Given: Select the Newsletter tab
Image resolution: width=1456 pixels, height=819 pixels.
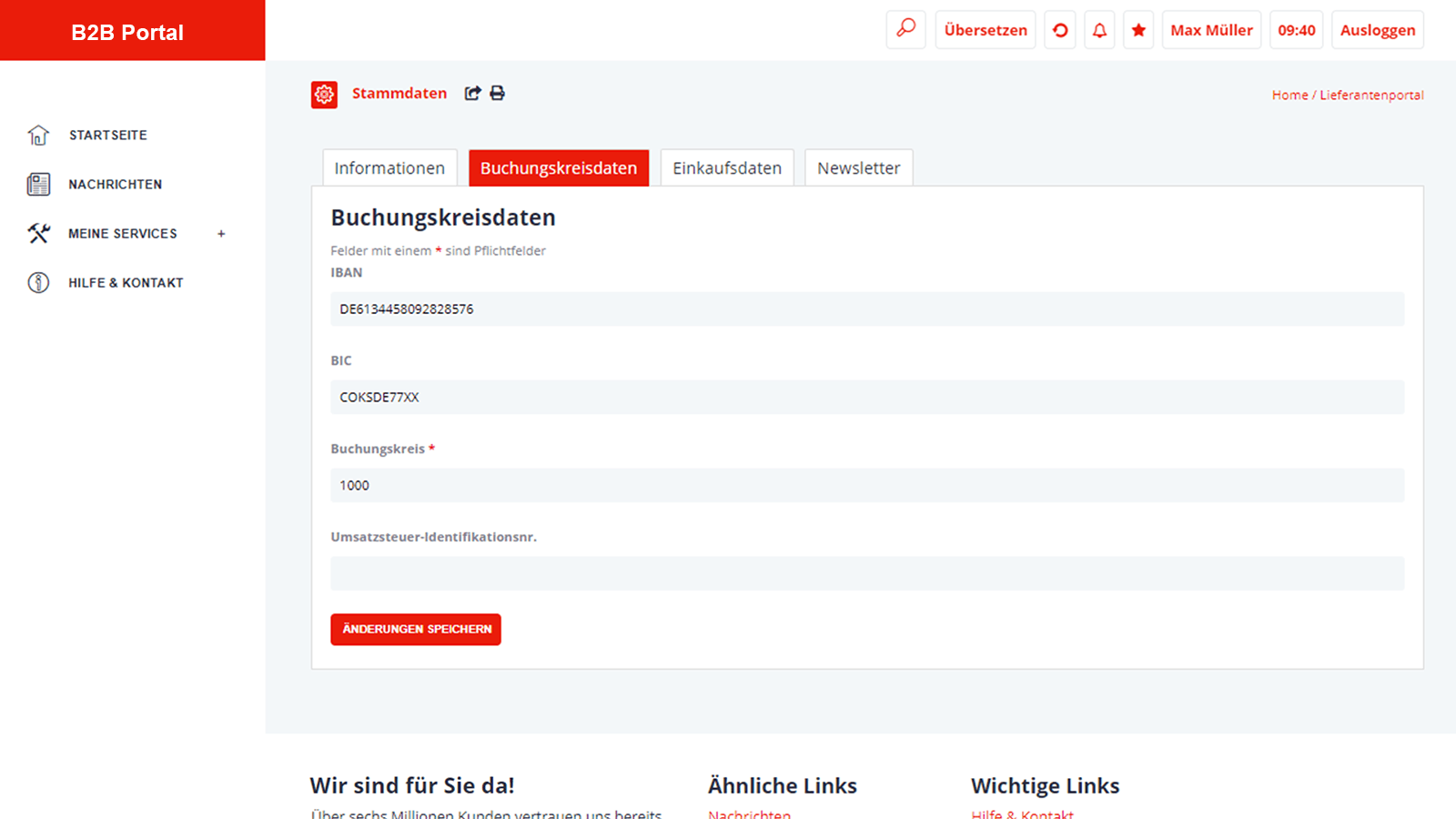Looking at the screenshot, I should click(x=858, y=168).
